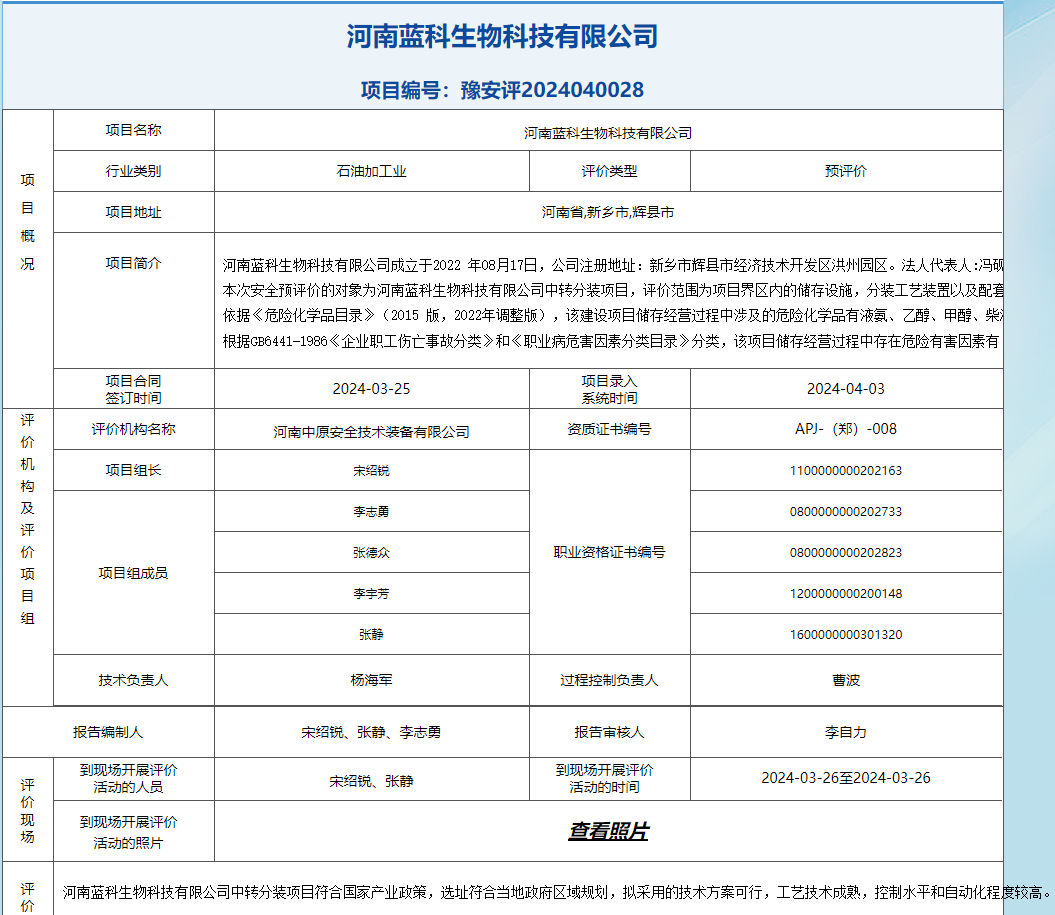Select certificate number 1100000000202163
Image resolution: width=1055 pixels, height=915 pixels.
(846, 471)
